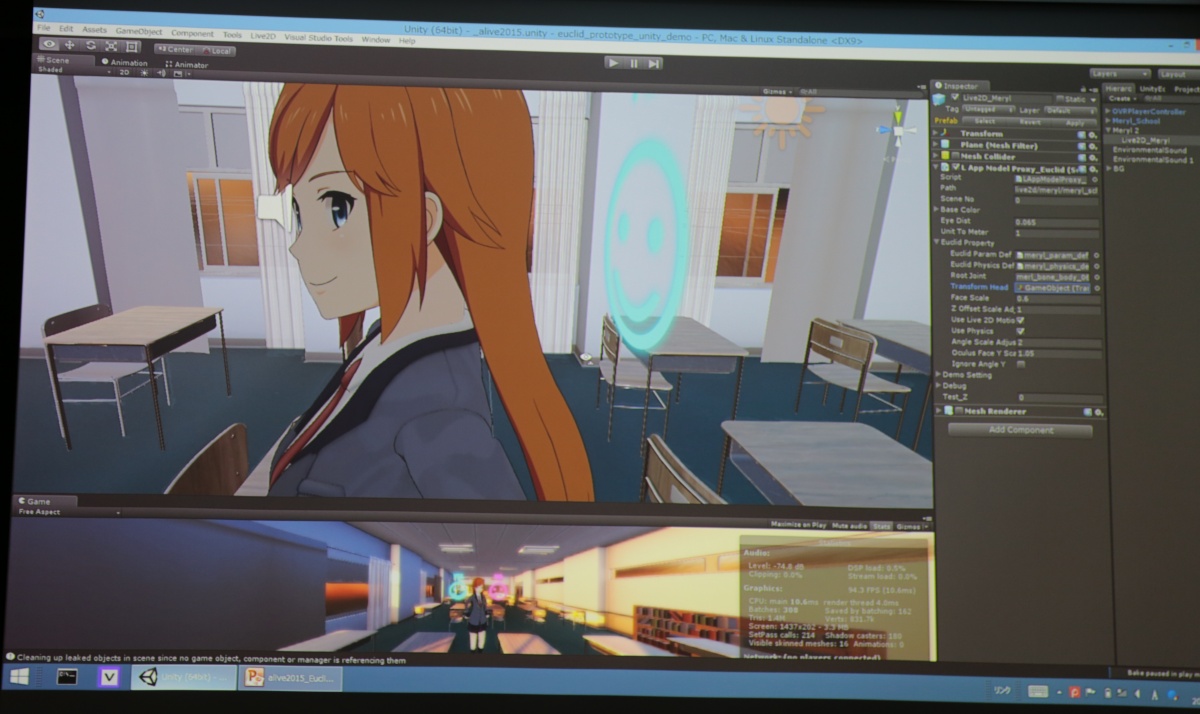This screenshot has width=1200, height=714.
Task: Expand the Transform component
Action: coord(937,133)
